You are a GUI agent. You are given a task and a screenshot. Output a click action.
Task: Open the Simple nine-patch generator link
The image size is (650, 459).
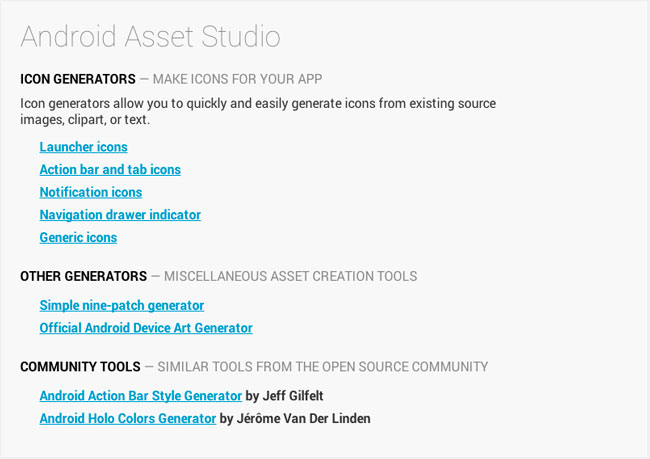coord(122,305)
